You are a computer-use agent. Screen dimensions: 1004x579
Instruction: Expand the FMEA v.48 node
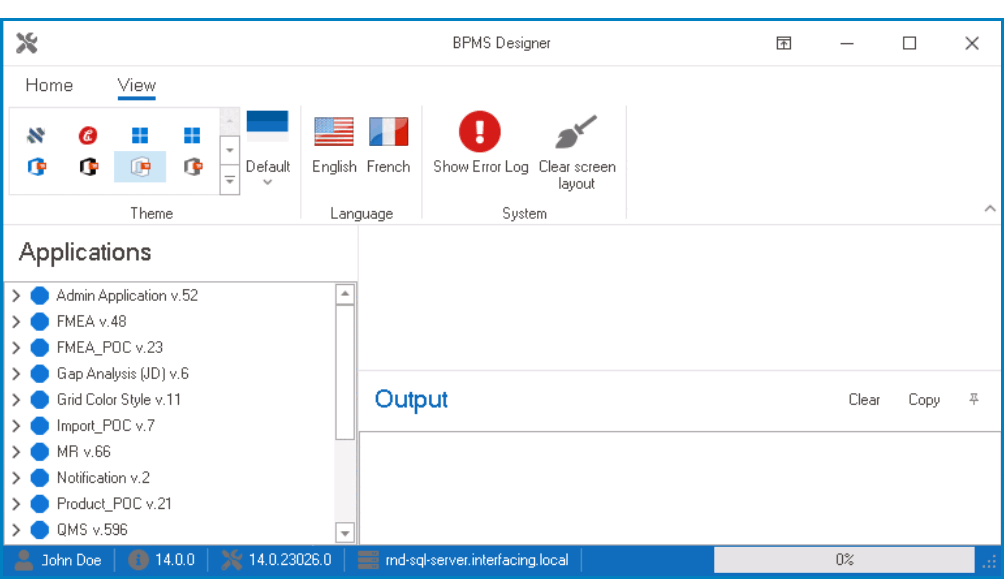pyautogui.click(x=17, y=322)
